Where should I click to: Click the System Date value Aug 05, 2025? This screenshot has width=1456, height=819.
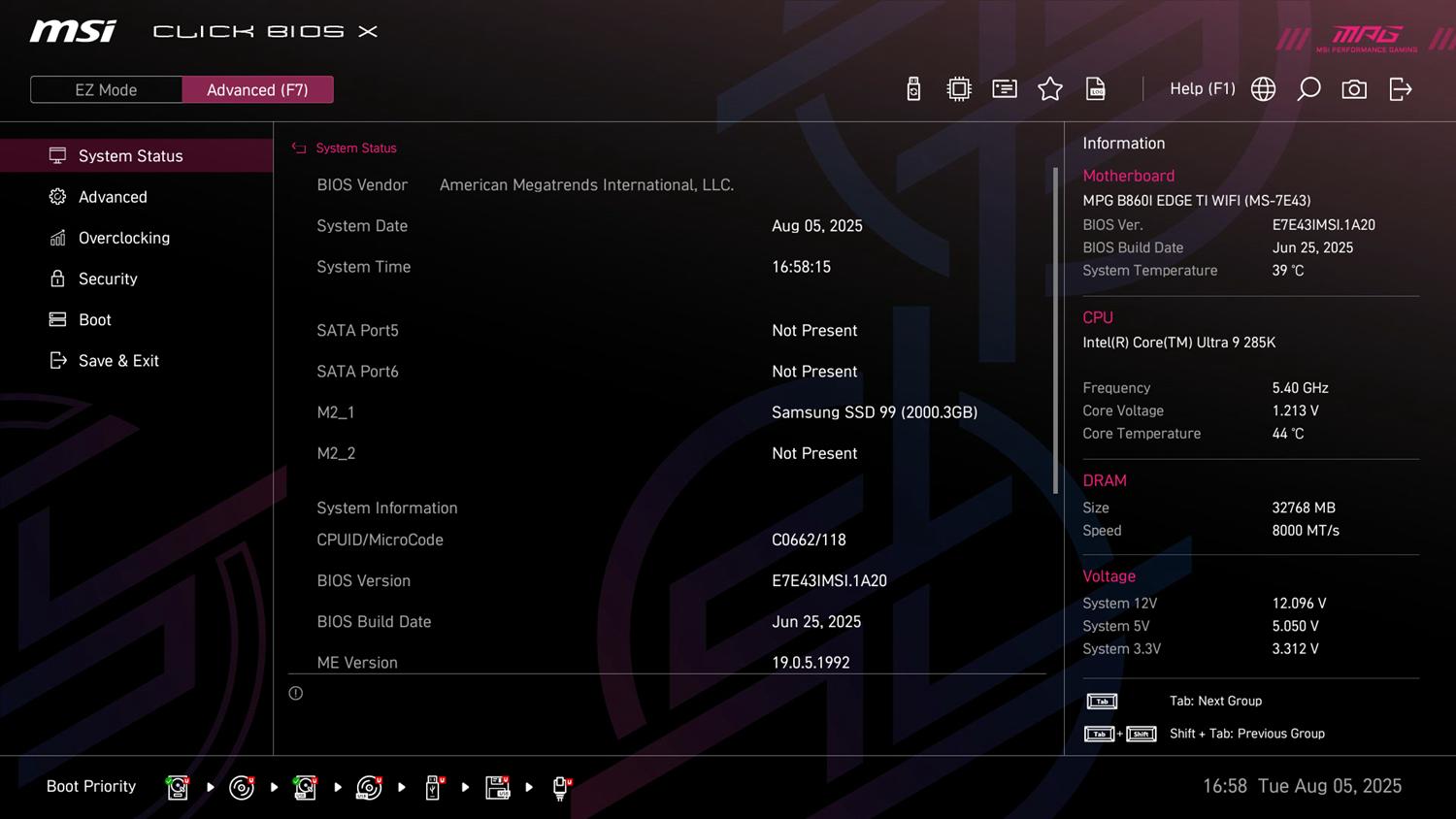coord(816,226)
